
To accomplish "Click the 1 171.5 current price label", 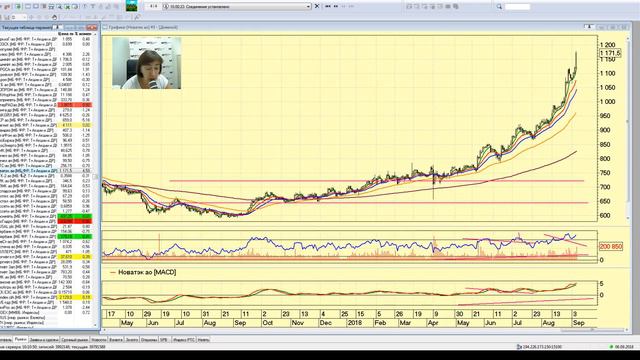I will [610, 53].
